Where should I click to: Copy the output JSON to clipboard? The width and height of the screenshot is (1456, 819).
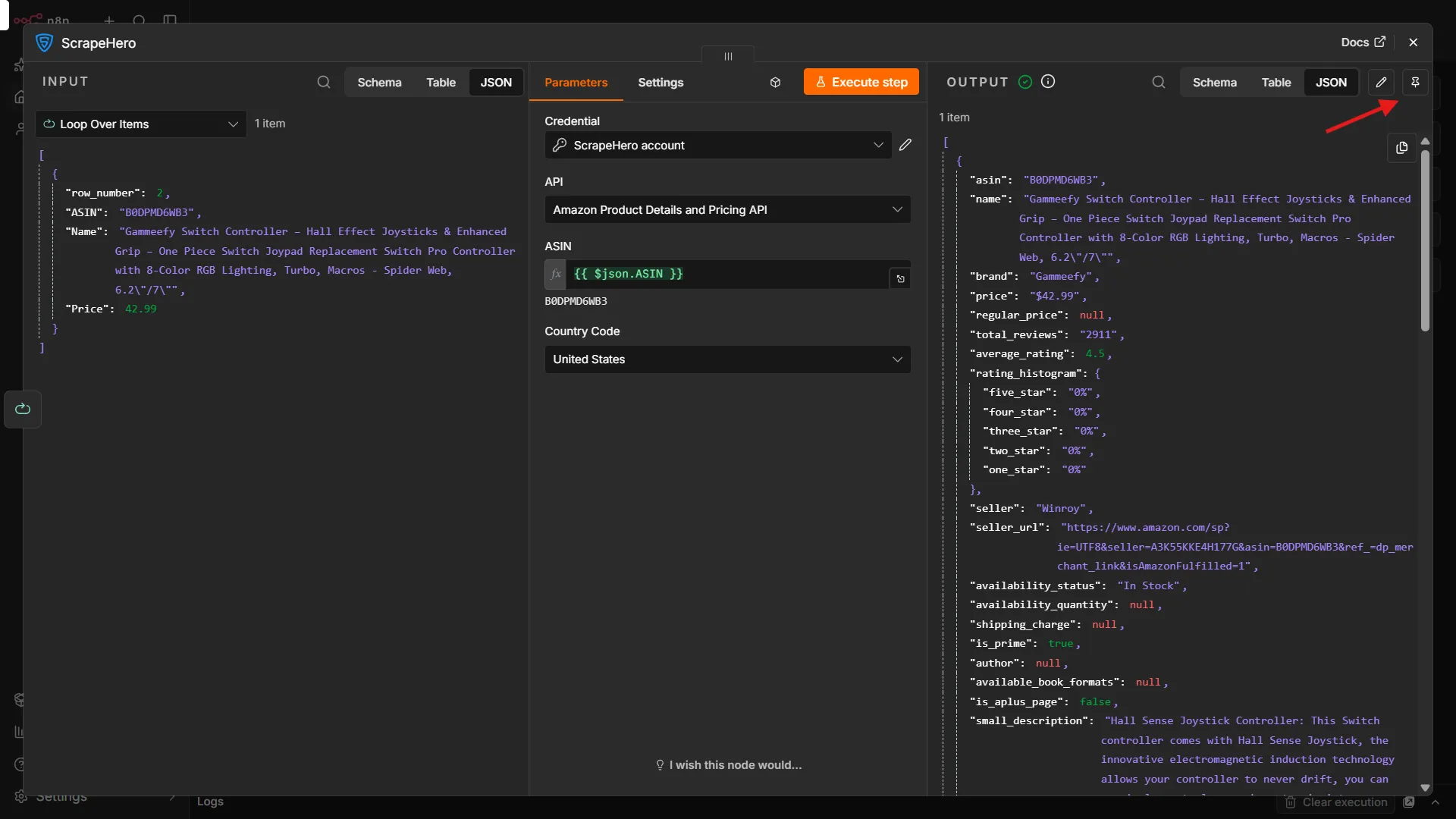point(1401,148)
